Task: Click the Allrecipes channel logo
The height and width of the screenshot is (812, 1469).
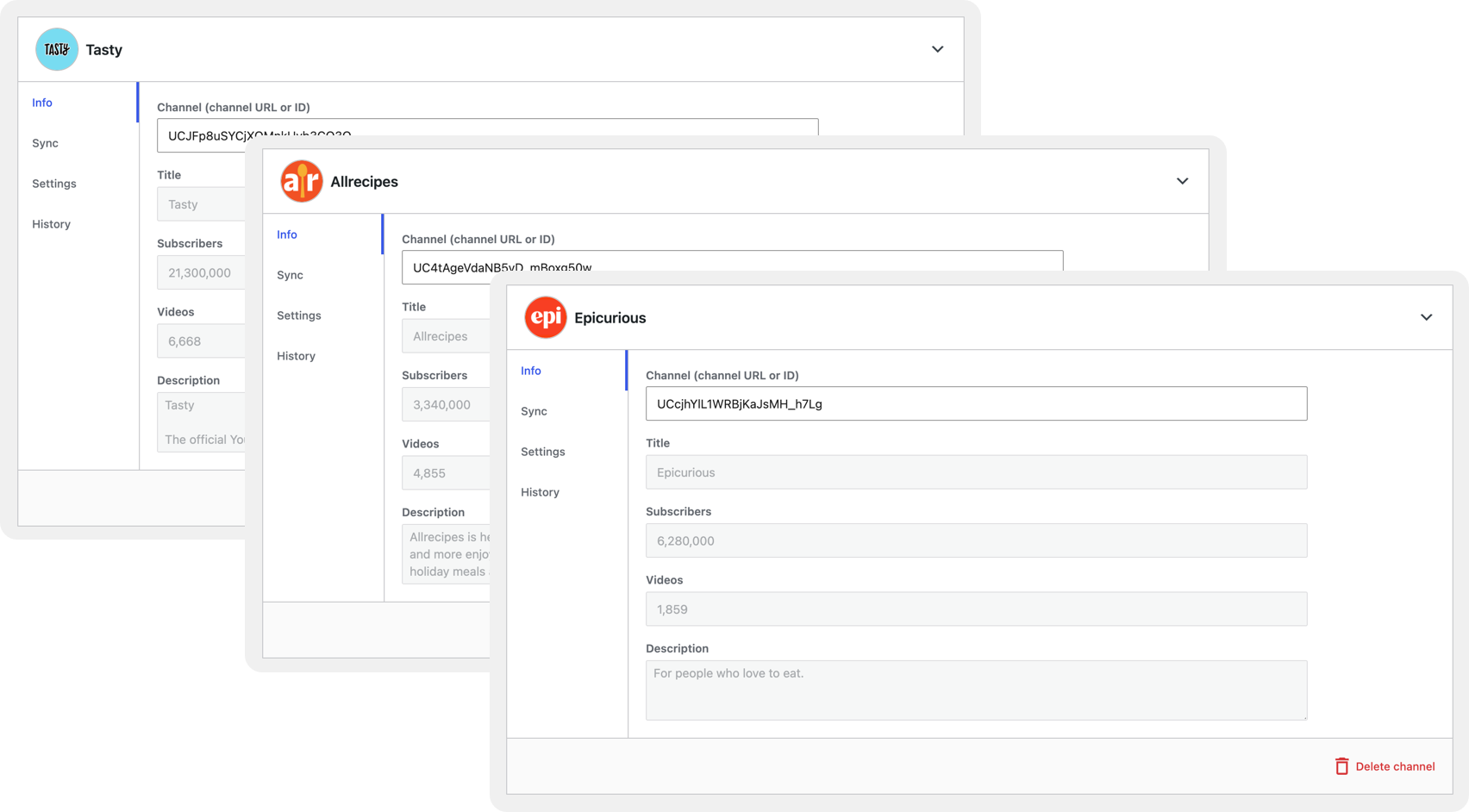Action: point(302,181)
